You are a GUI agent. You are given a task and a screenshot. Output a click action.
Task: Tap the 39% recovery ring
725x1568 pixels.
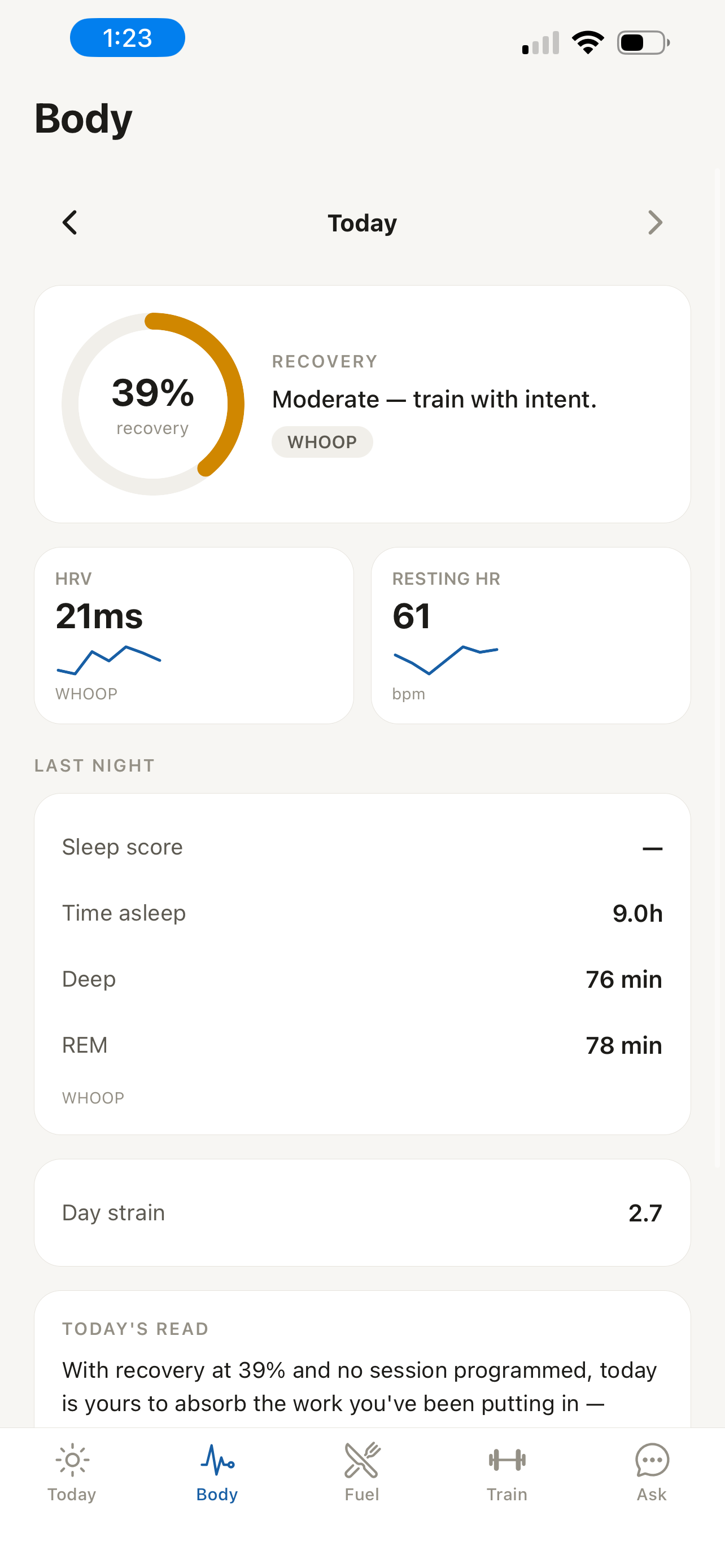pyautogui.click(x=153, y=404)
